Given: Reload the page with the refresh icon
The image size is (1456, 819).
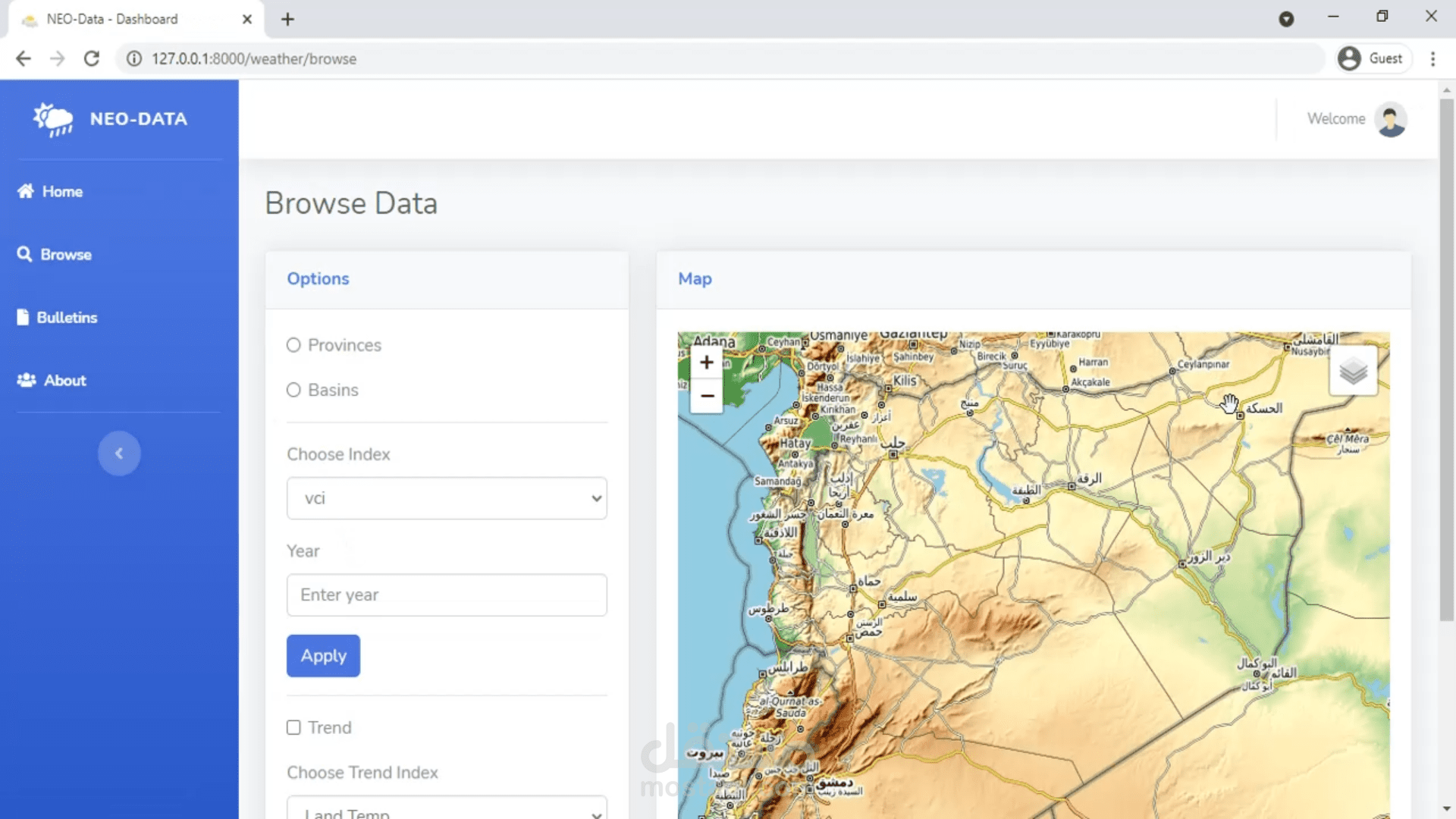Looking at the screenshot, I should pos(92,58).
